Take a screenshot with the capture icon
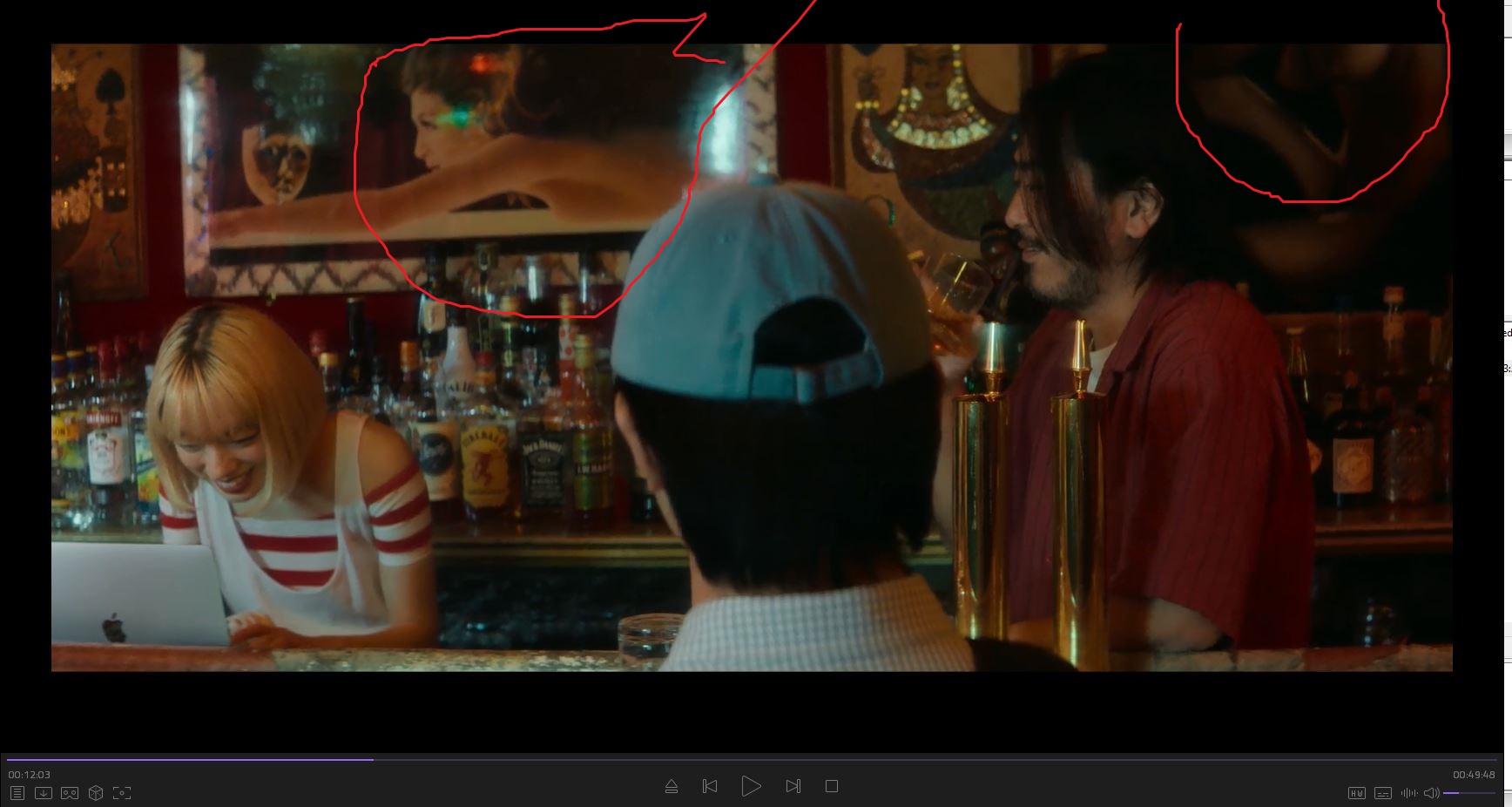This screenshot has width=1512, height=807. 122,793
